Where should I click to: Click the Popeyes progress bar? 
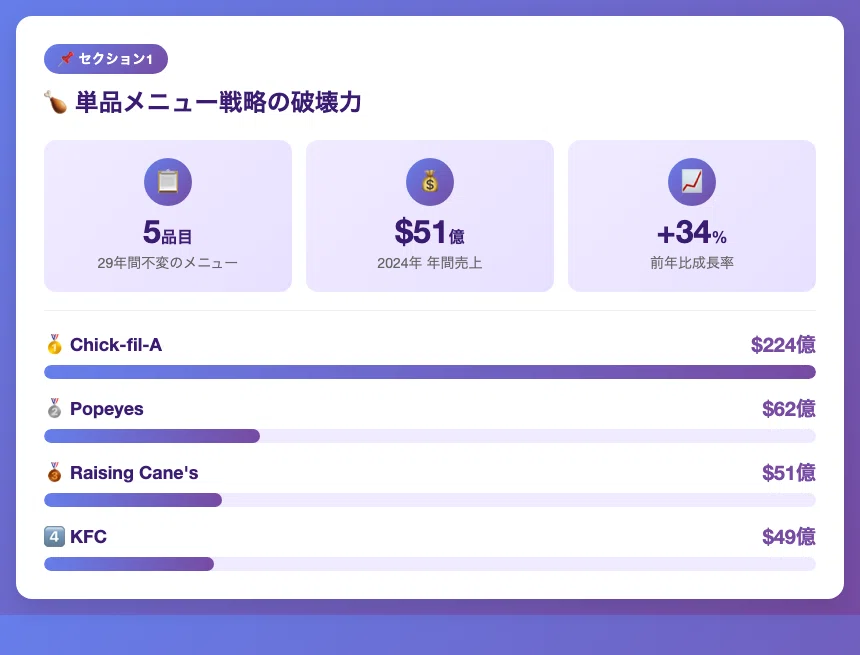tap(429, 436)
